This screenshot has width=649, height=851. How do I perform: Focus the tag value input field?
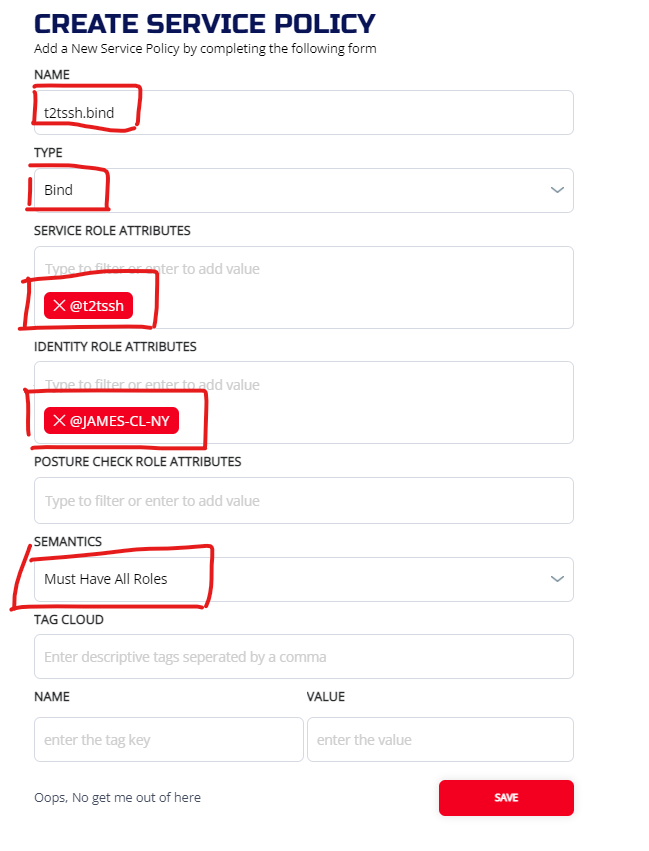pos(440,740)
